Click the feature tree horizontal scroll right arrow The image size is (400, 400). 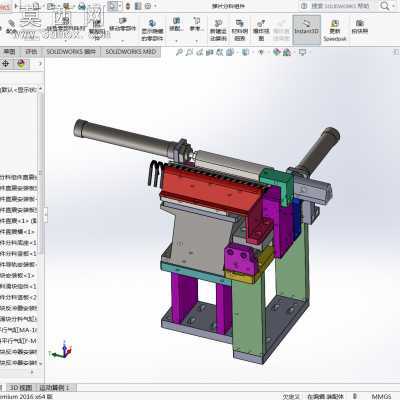point(32,372)
